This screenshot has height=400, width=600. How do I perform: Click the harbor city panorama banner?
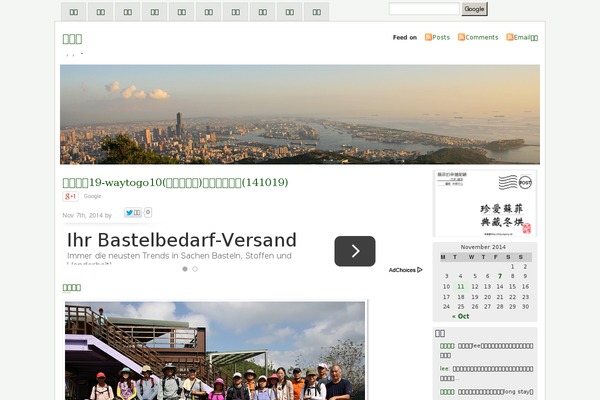click(300, 114)
